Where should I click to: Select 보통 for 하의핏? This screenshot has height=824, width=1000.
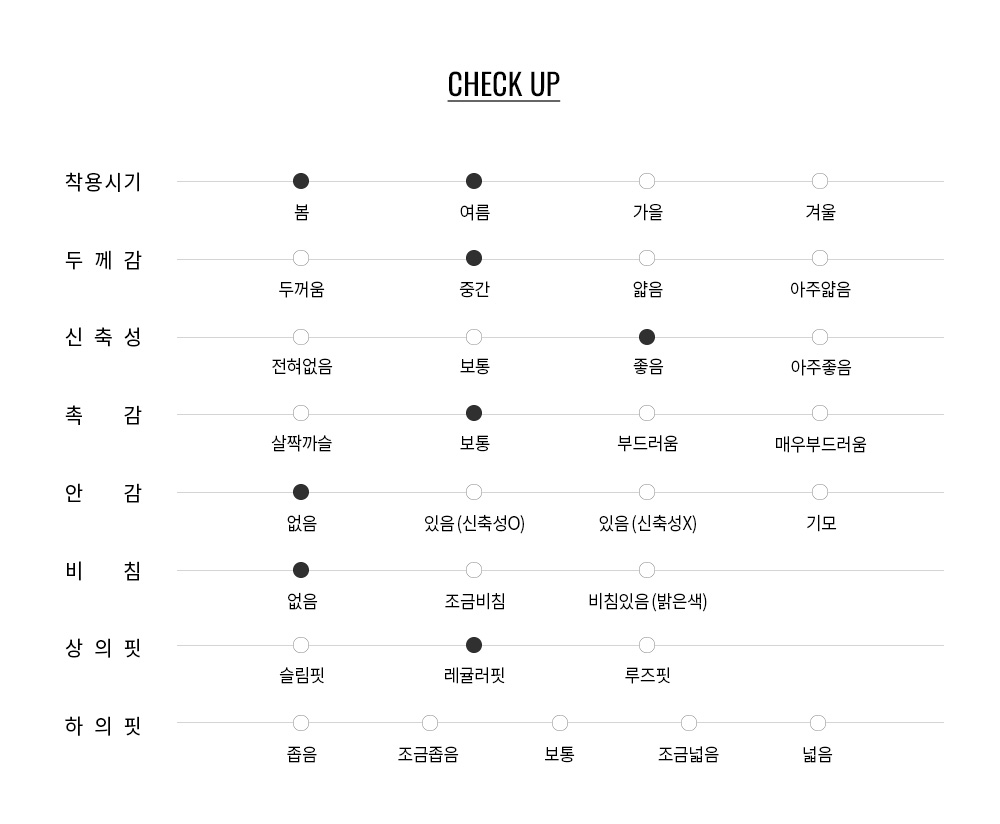point(560,723)
